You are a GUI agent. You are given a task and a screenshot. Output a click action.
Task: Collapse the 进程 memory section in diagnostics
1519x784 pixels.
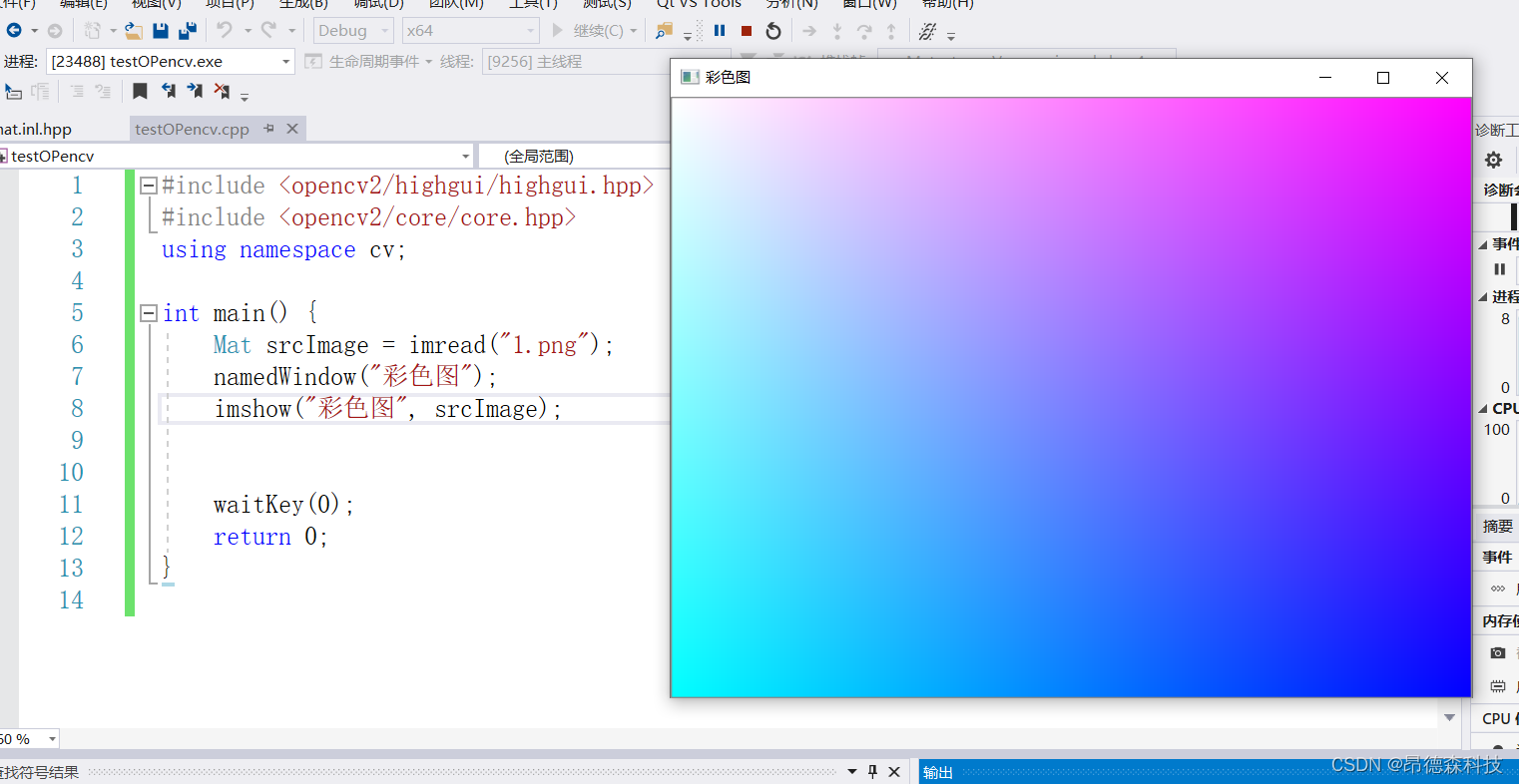[x=1482, y=297]
